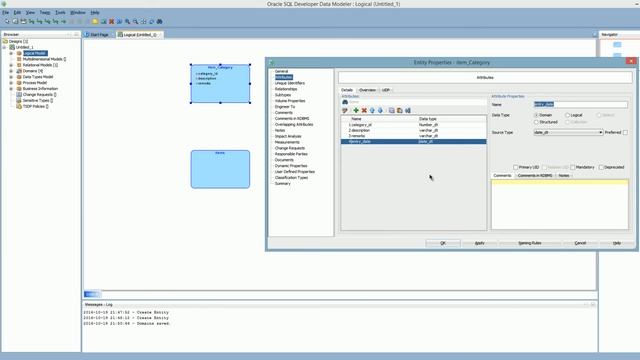This screenshot has width=640, height=360.
Task: Open the File menu
Action: pos(5,13)
